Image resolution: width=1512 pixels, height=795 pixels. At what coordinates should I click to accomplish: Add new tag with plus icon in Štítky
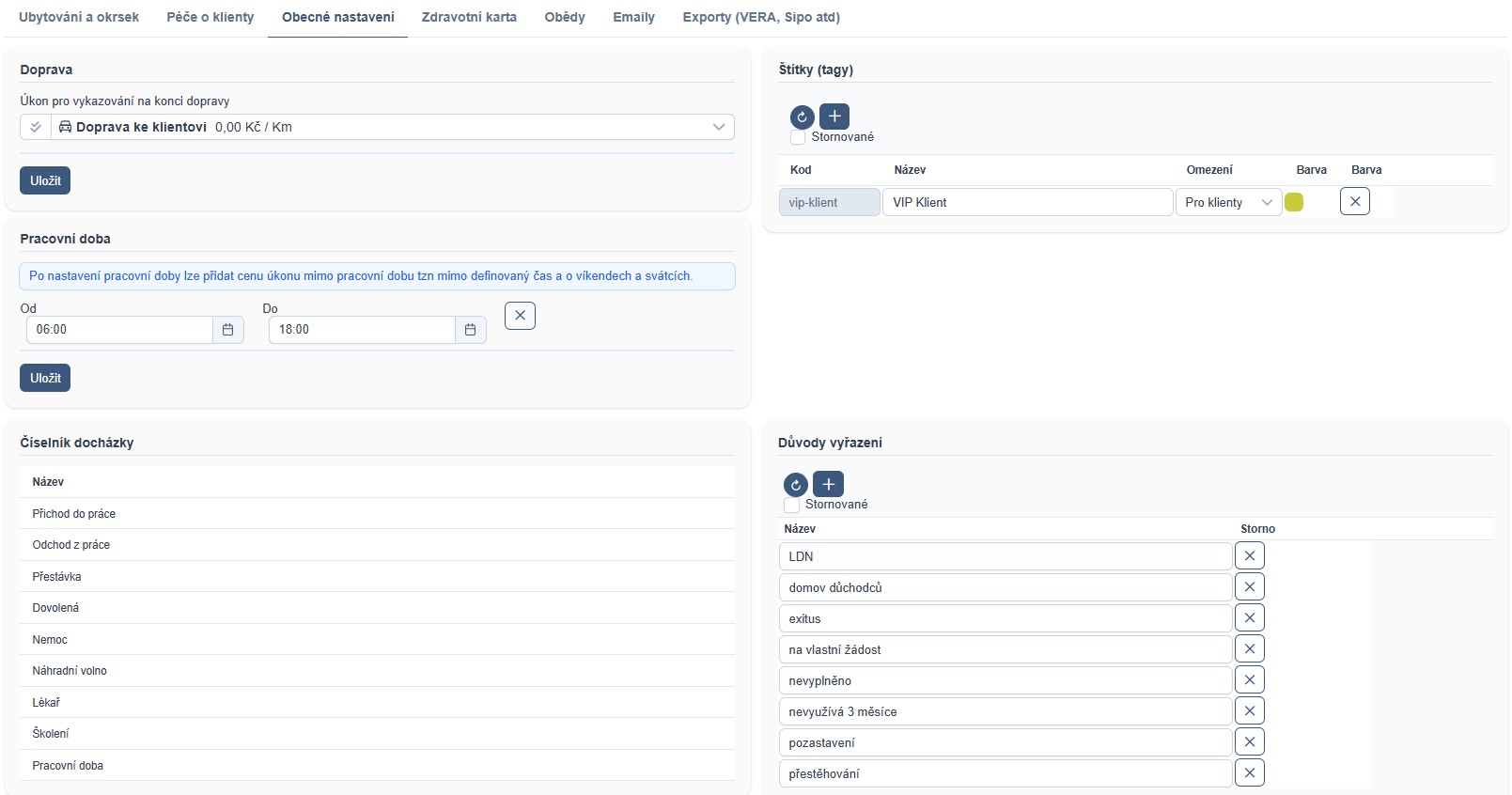[834, 117]
